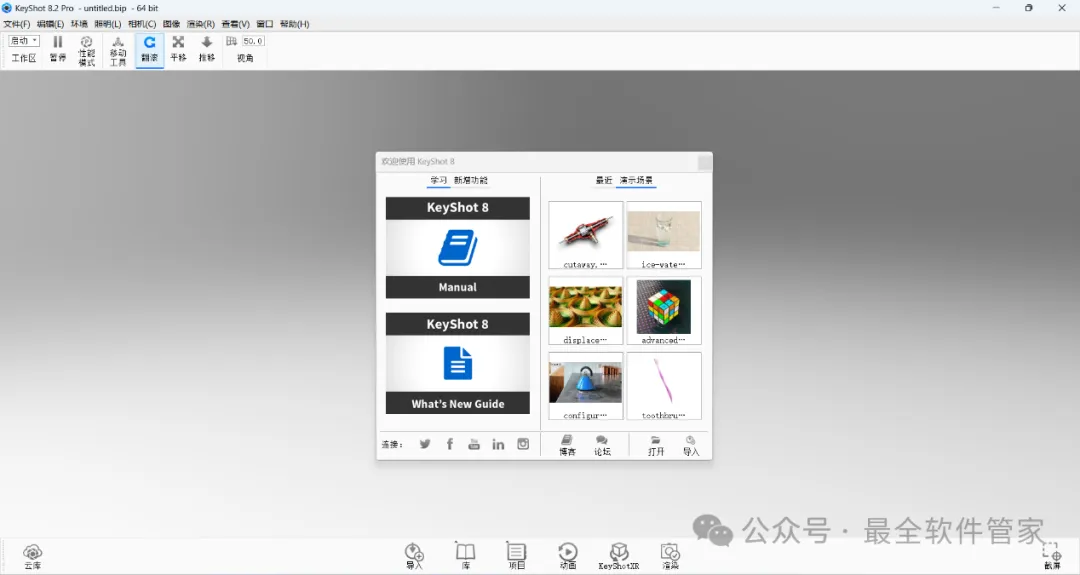Click 导入 Import in welcome dialog
The image size is (1080, 575).
(x=691, y=446)
